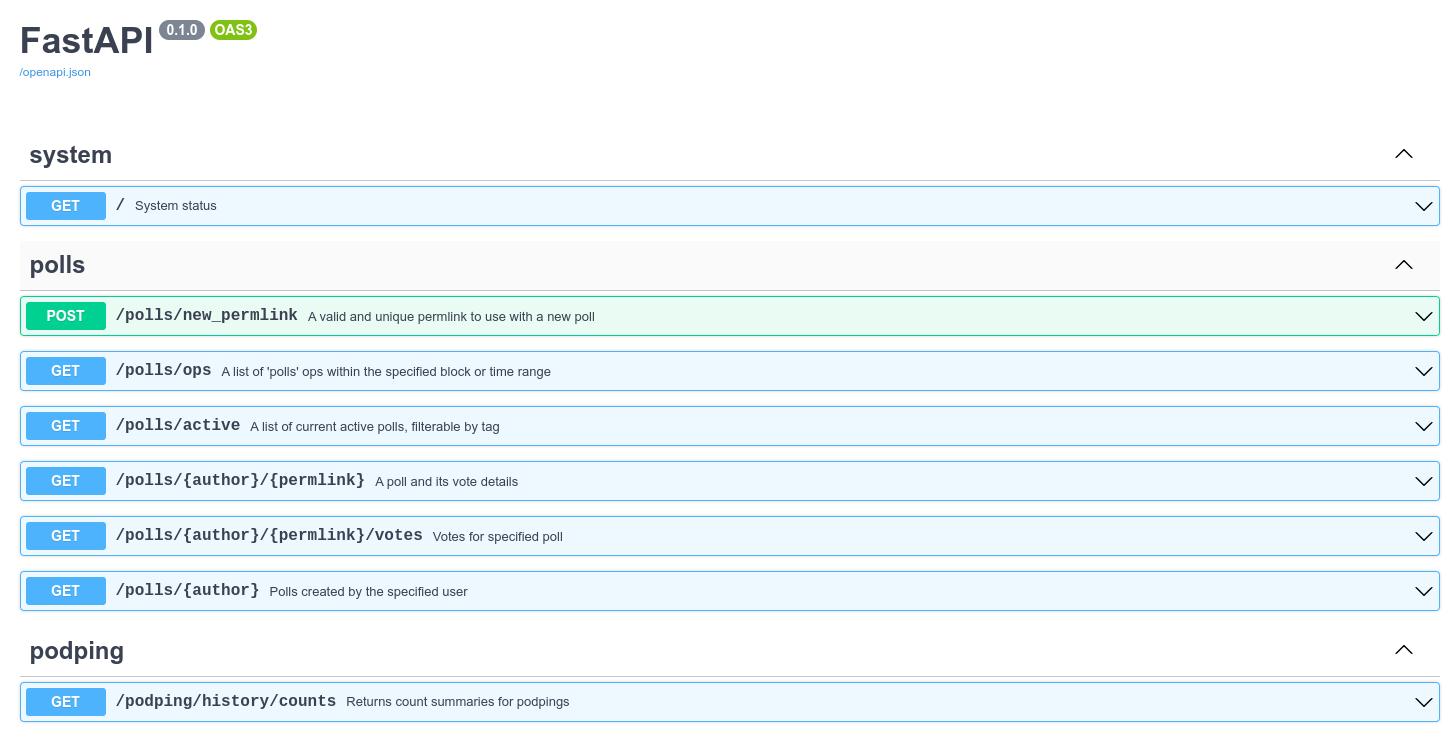Click the FastAPI title

pyautogui.click(x=87, y=40)
